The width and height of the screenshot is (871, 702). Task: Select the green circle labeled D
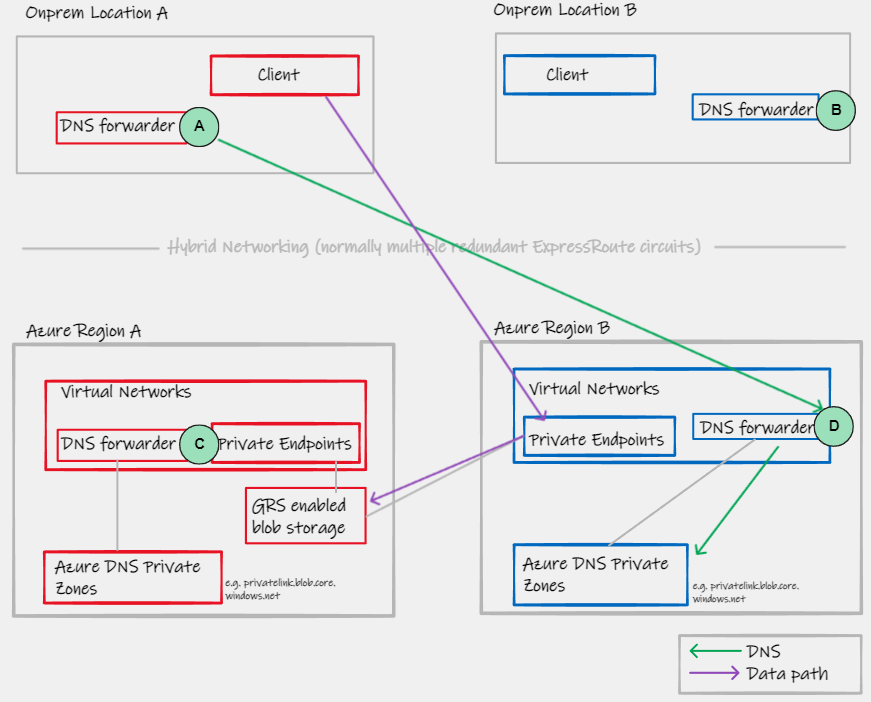(835, 427)
